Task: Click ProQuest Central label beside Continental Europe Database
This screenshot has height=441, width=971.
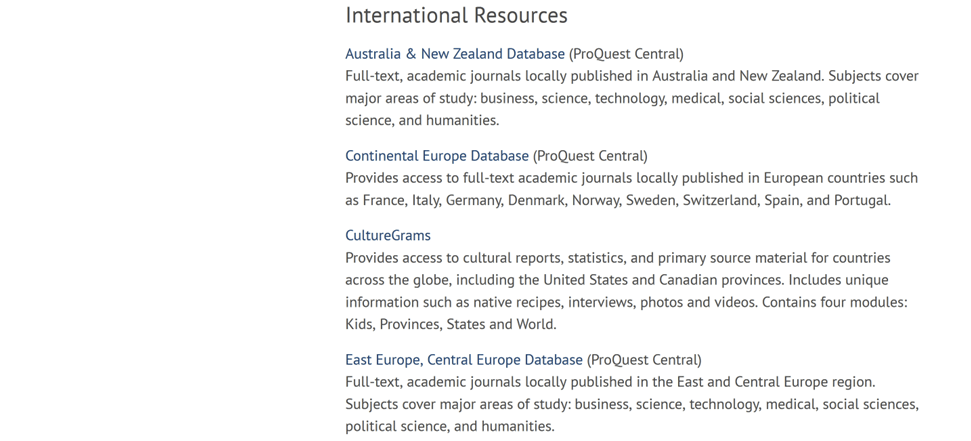Action: [x=590, y=156]
